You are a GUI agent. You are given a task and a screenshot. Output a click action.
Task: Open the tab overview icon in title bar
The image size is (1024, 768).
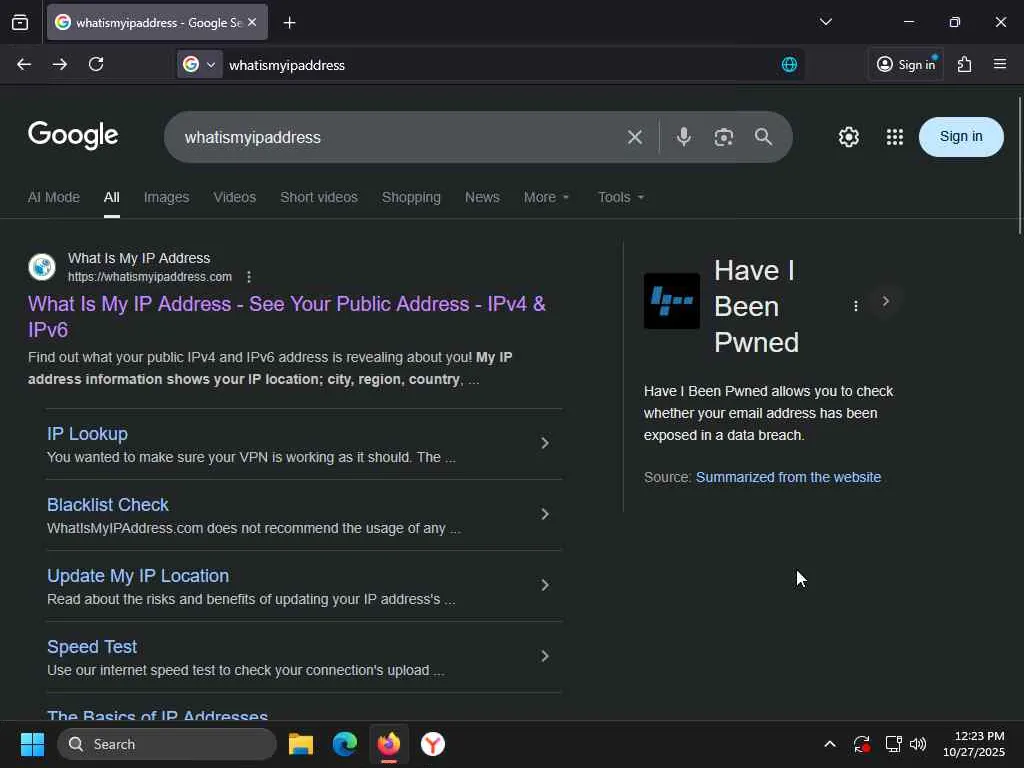click(20, 23)
